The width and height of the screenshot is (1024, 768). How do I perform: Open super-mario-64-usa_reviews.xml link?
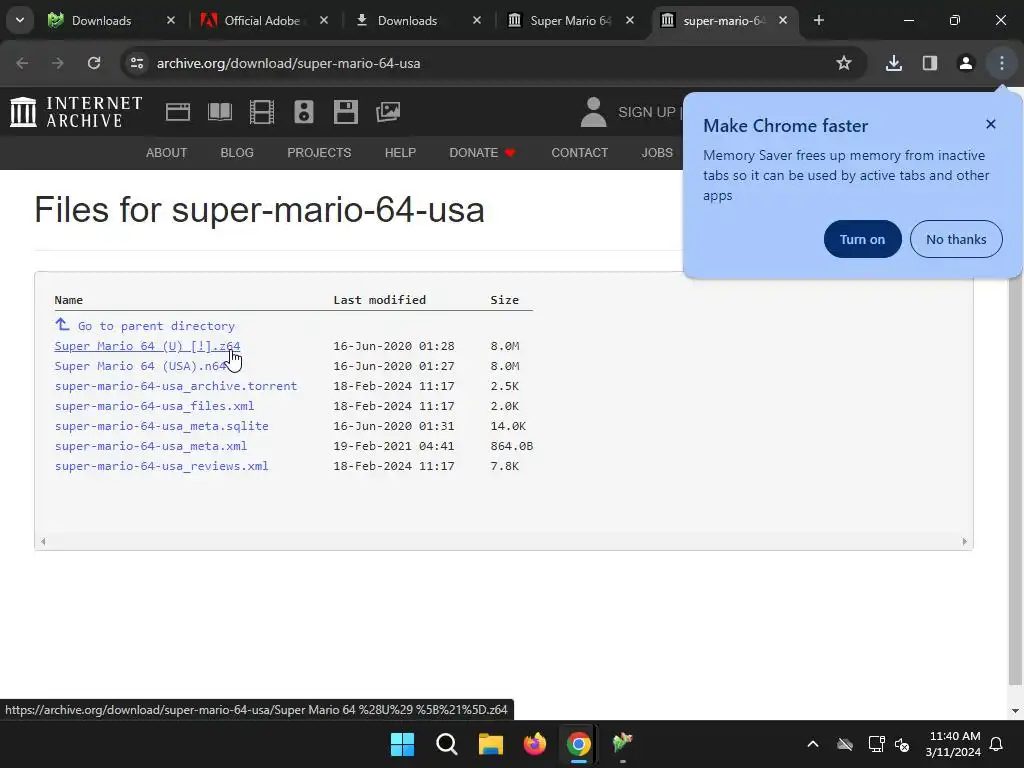tap(162, 466)
